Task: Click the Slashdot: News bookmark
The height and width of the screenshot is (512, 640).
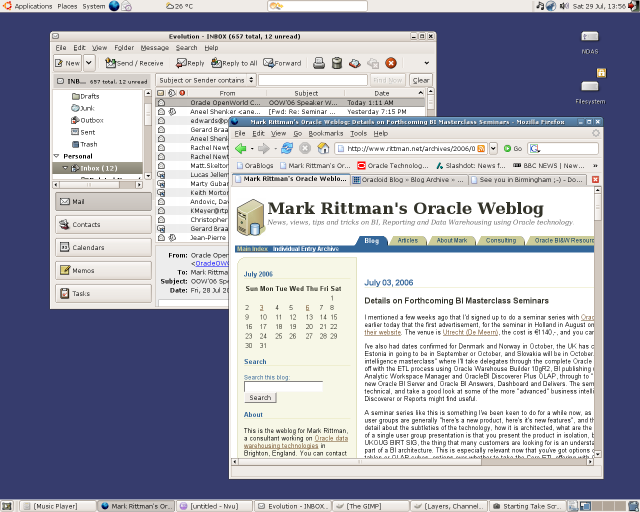Action: 471,165
